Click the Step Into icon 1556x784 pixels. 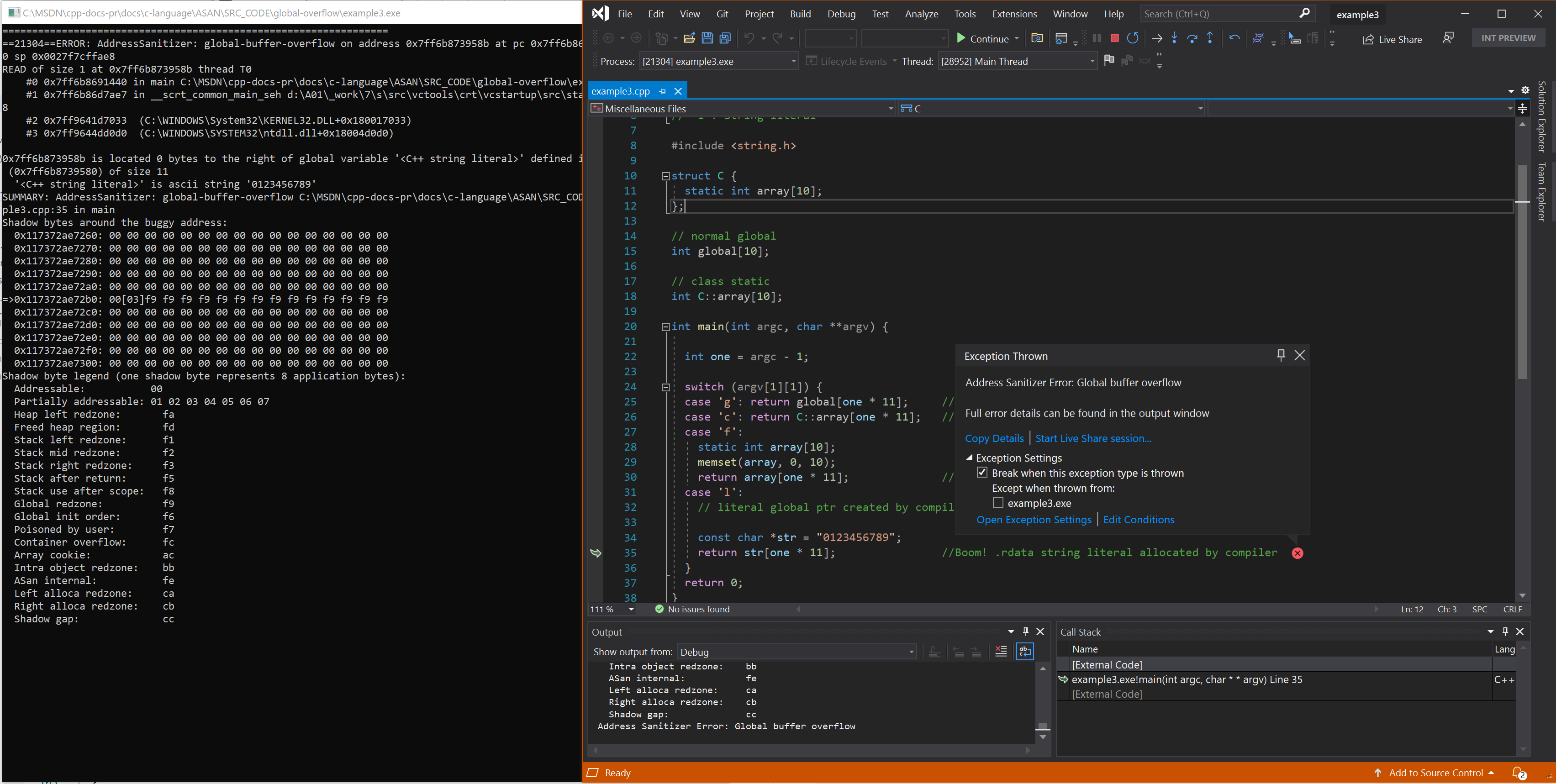[1174, 38]
